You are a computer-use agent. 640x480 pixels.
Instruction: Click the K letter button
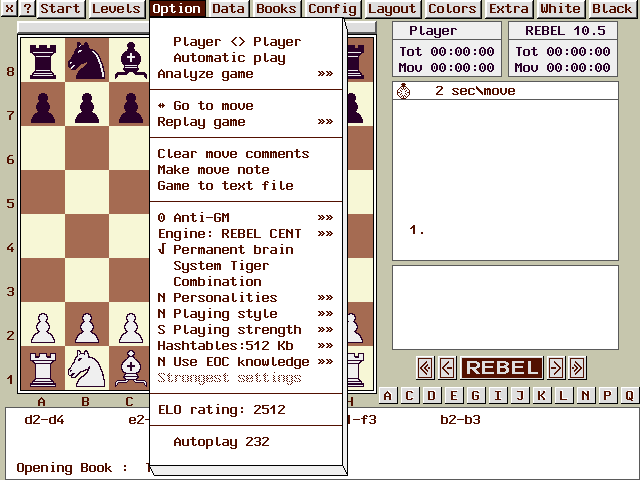(542, 396)
